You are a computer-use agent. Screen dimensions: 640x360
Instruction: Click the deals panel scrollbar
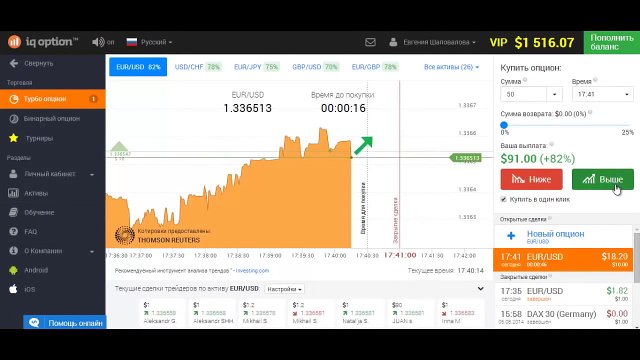(636, 257)
